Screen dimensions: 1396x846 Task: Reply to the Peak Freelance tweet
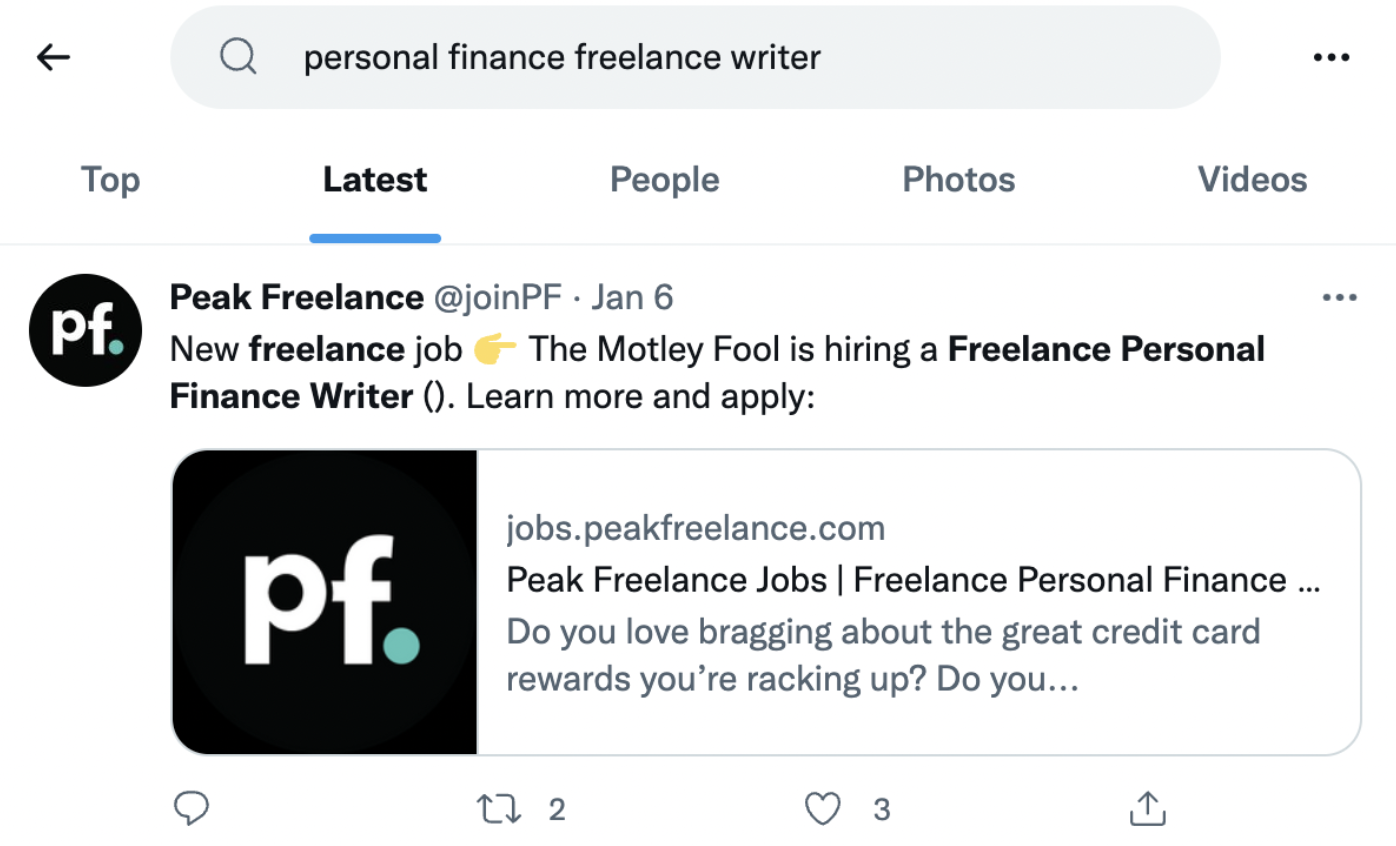pyautogui.click(x=191, y=808)
